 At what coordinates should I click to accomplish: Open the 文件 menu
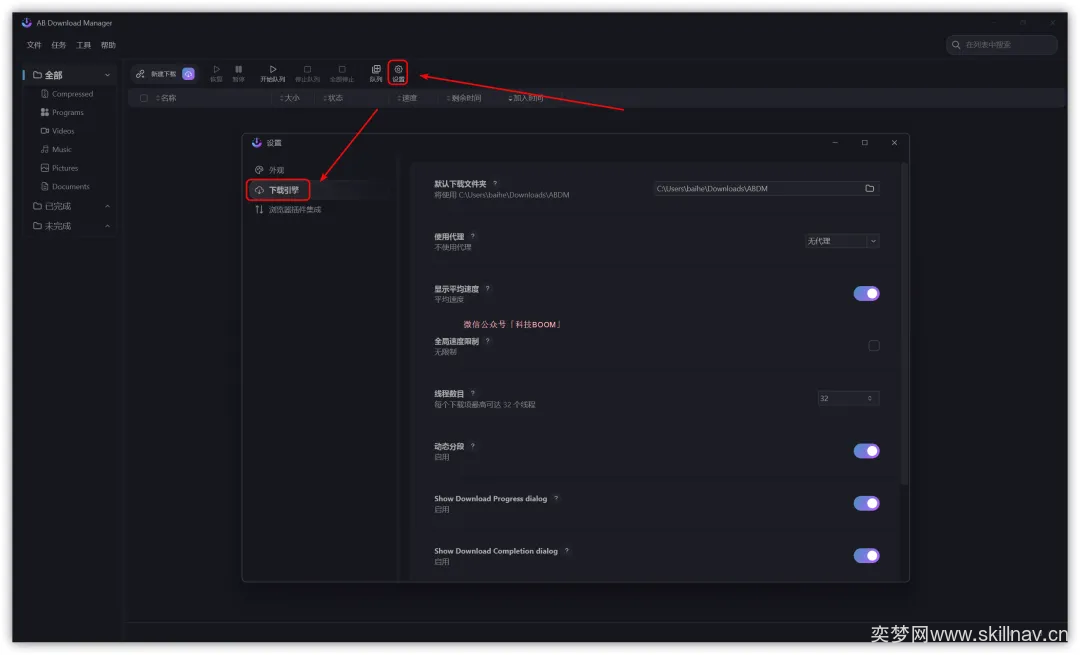[x=34, y=45]
